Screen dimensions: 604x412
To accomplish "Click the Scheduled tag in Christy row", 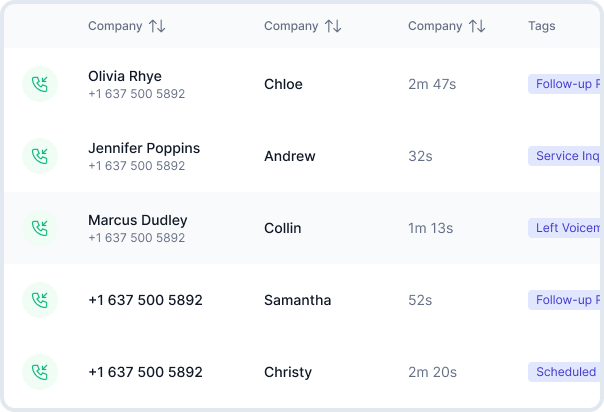I will click(566, 372).
